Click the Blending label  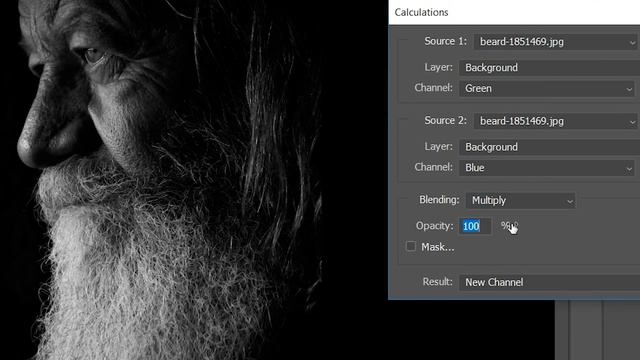click(x=439, y=200)
